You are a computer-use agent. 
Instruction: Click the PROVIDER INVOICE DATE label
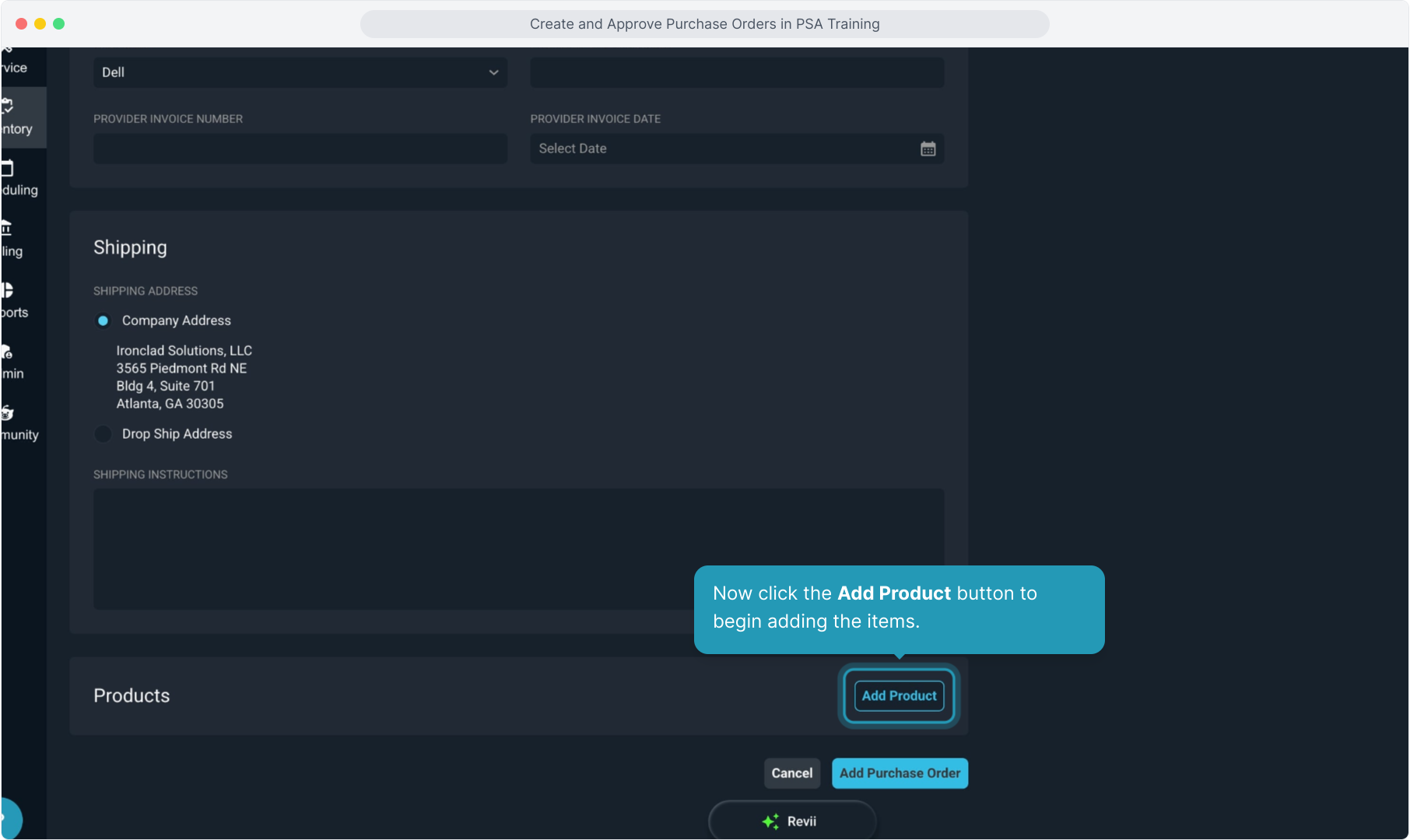[x=595, y=119]
